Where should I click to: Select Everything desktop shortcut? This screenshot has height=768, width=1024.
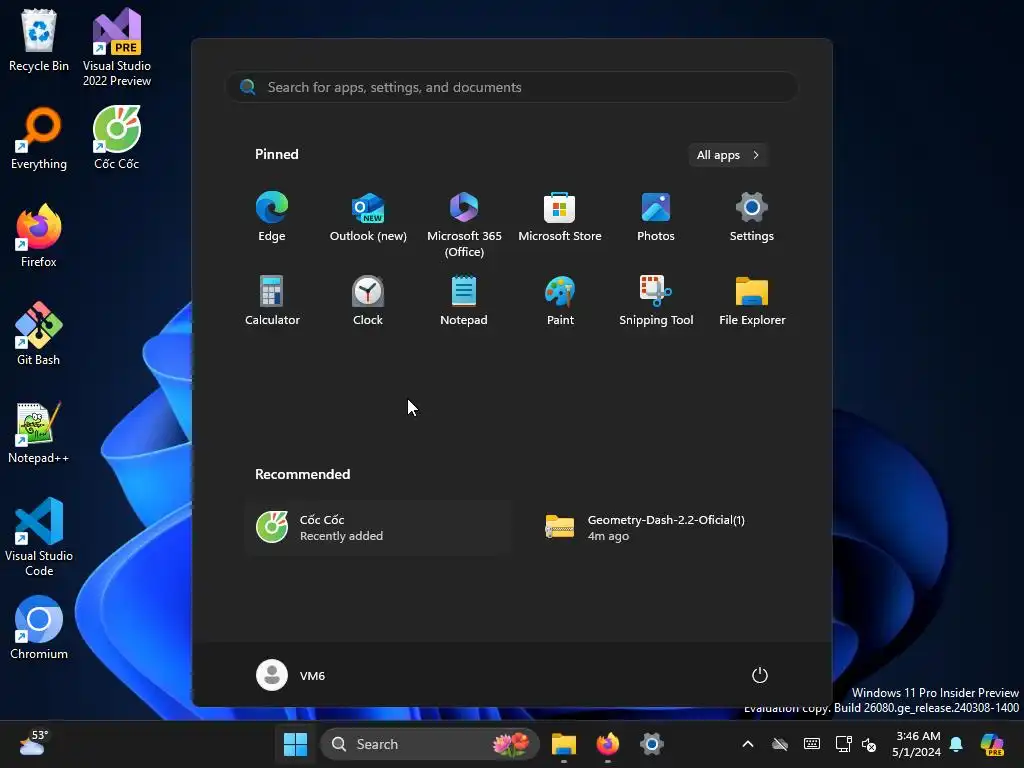[x=39, y=138]
